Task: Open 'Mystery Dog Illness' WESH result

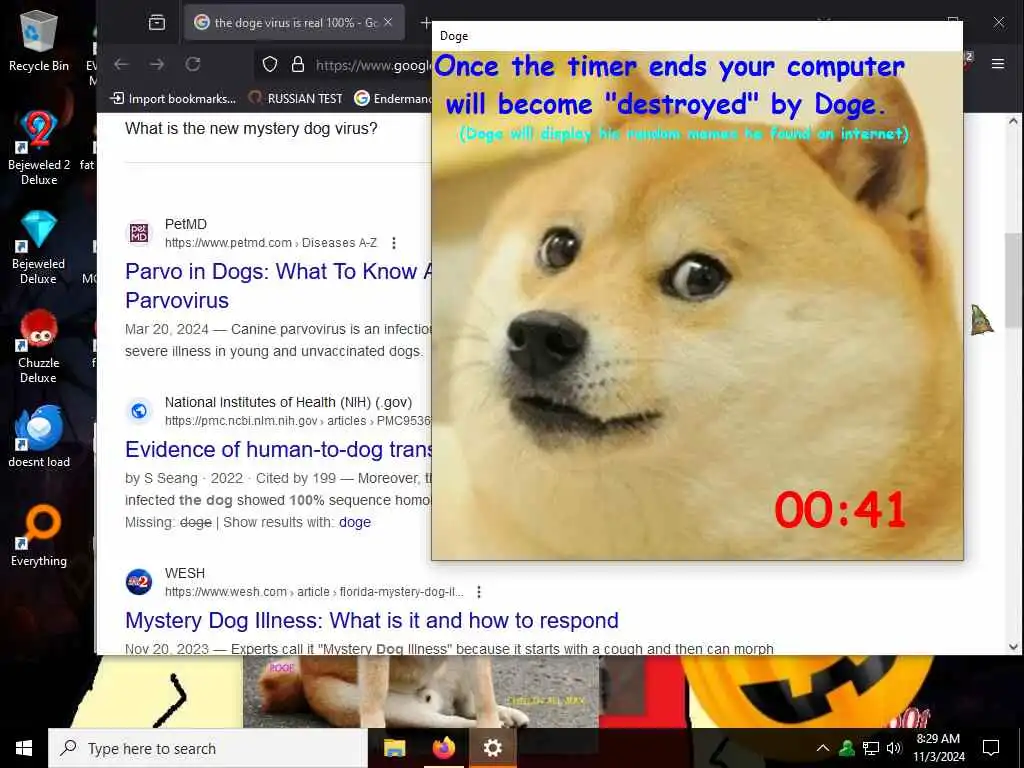Action: tap(372, 620)
